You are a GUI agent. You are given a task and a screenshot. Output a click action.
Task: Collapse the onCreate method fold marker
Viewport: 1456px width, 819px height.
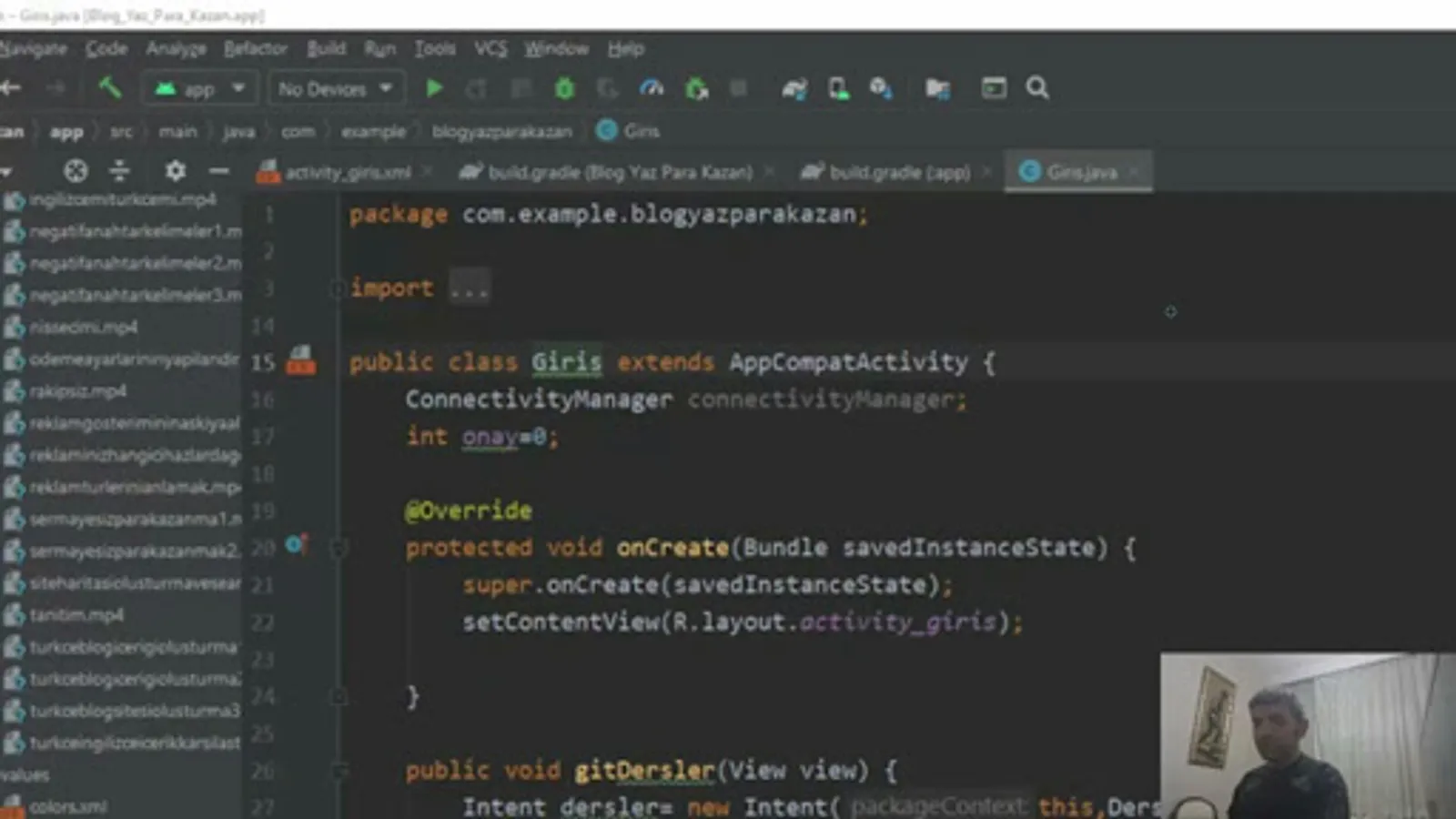coord(338,548)
